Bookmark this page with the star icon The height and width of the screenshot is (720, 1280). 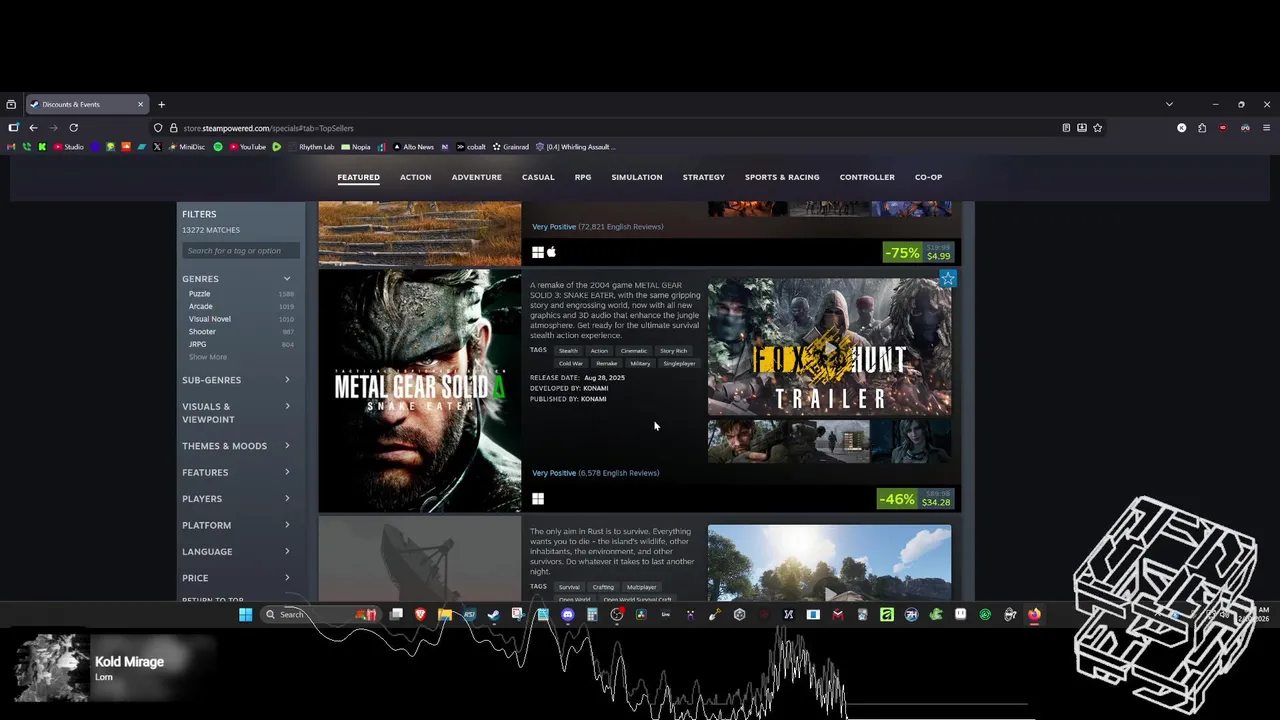pos(1097,128)
